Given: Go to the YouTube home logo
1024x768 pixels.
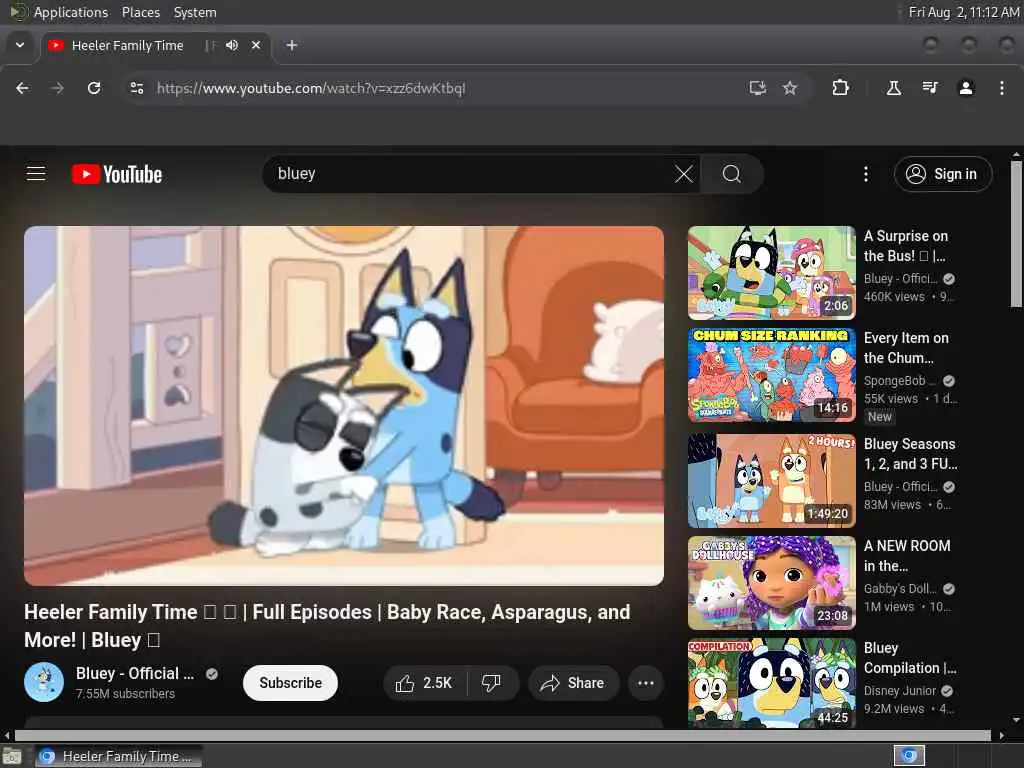Looking at the screenshot, I should coord(117,174).
